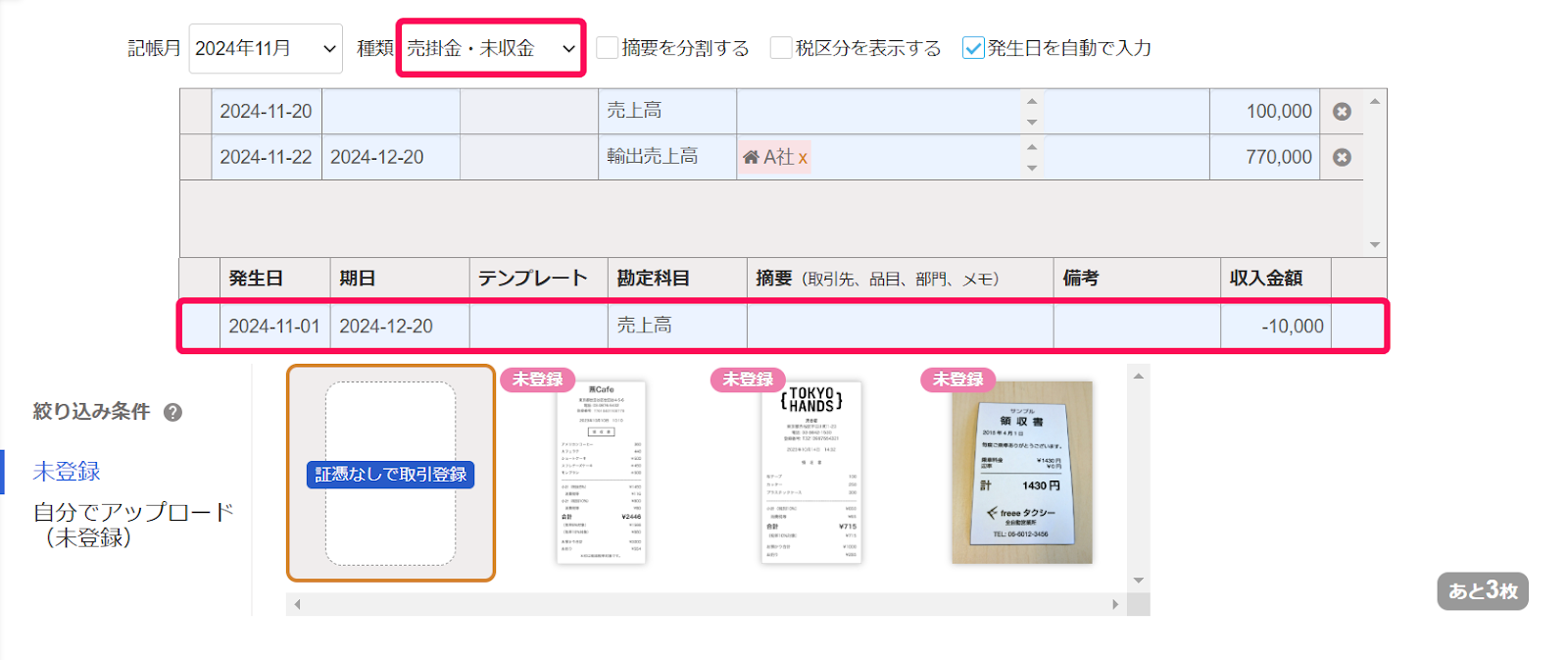
Task: Click receipt panel scroll right arrow
Action: (1115, 604)
